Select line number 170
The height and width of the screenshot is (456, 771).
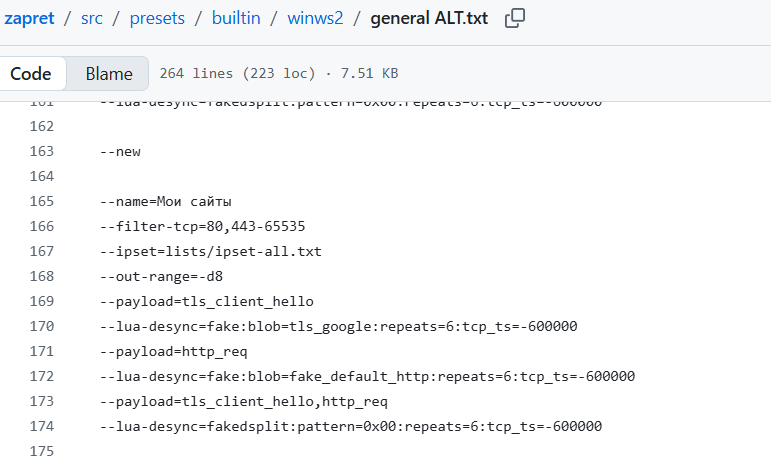[42, 326]
